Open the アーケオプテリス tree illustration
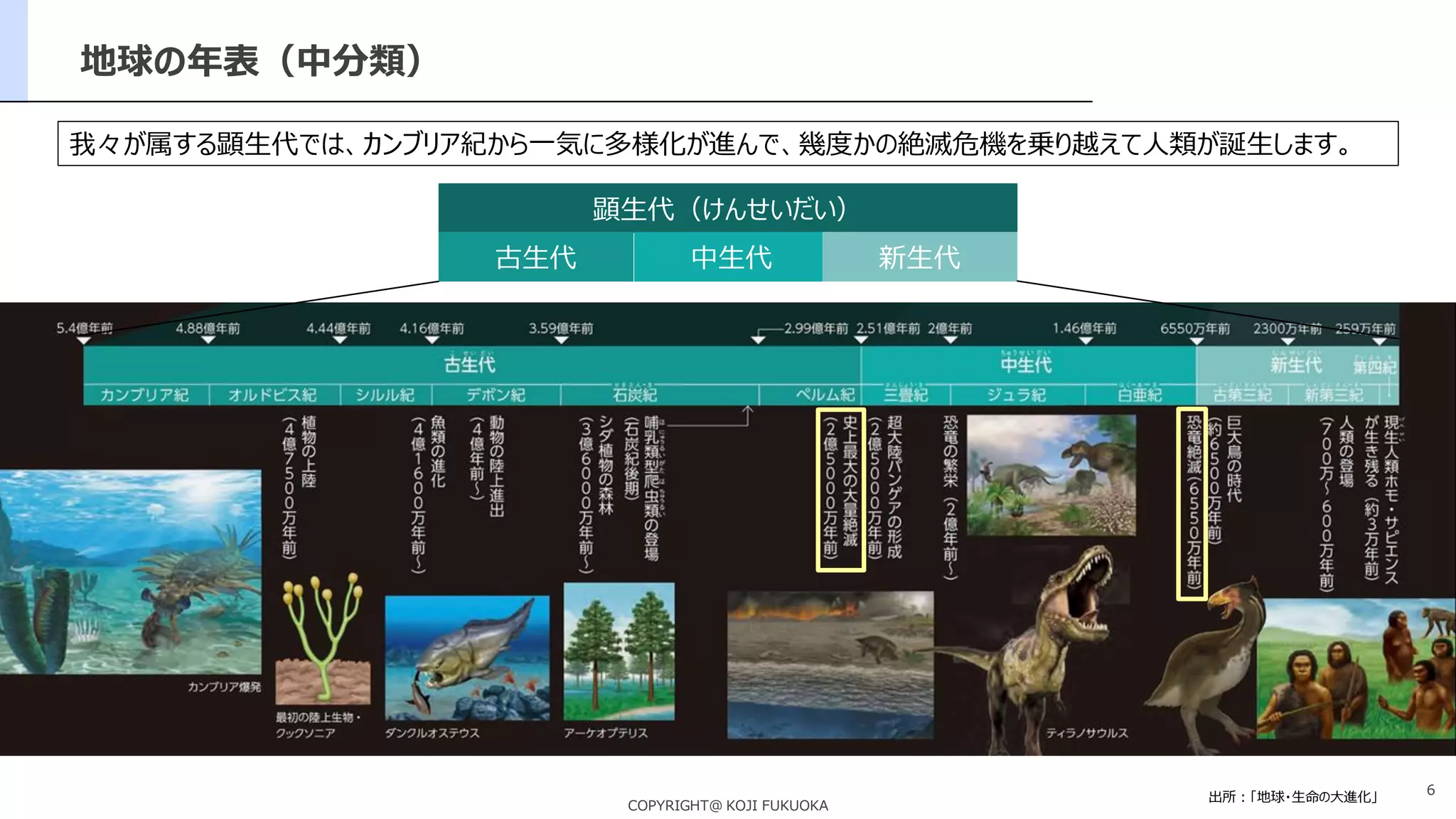Viewport: 1456px width, 819px height. 619,651
